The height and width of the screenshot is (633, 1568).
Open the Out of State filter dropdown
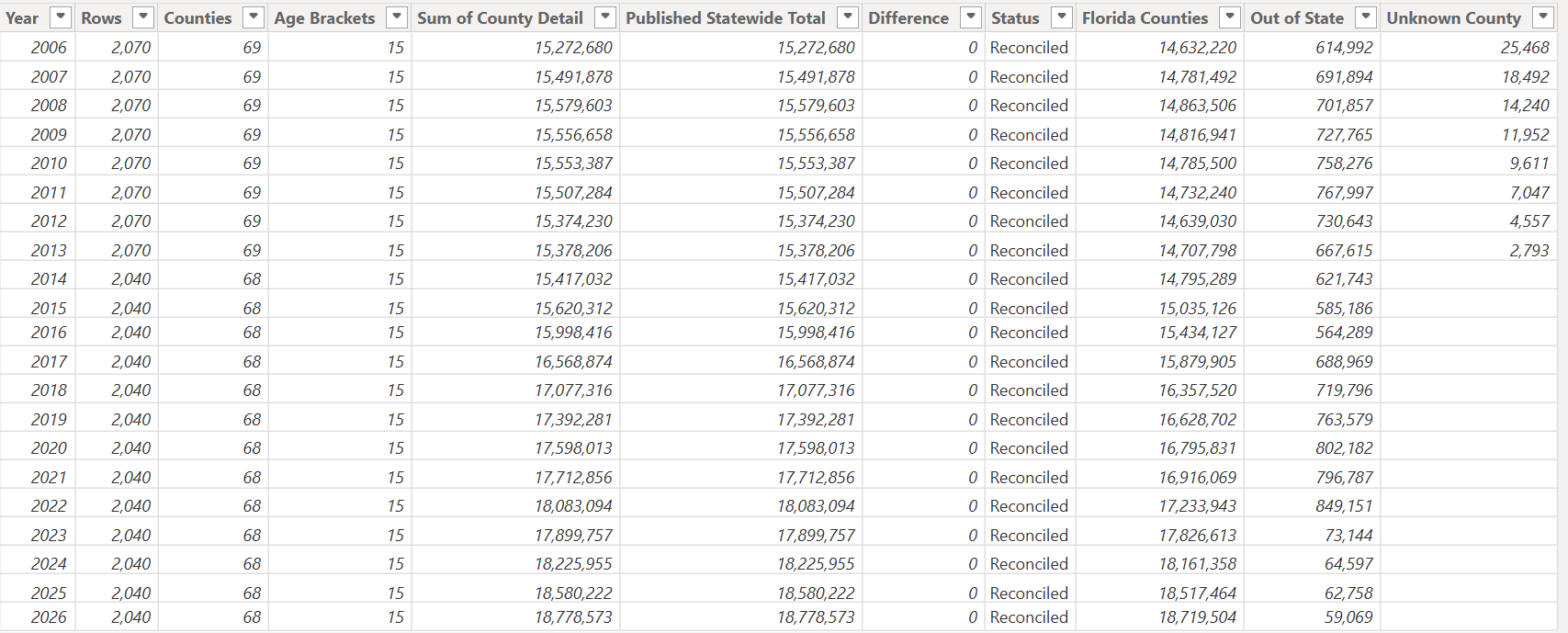coord(1366,17)
